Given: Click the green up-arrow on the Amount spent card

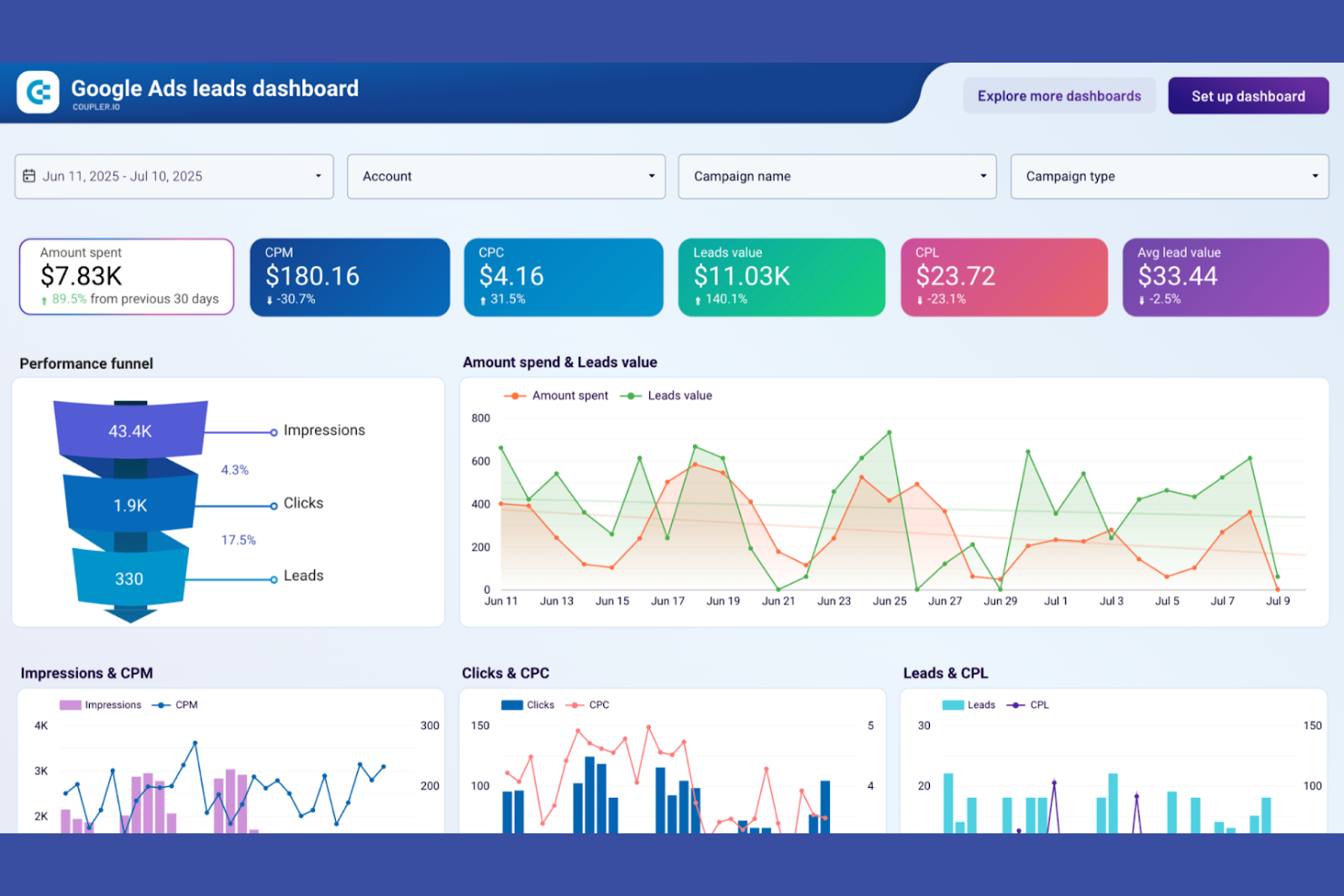Looking at the screenshot, I should tap(44, 298).
